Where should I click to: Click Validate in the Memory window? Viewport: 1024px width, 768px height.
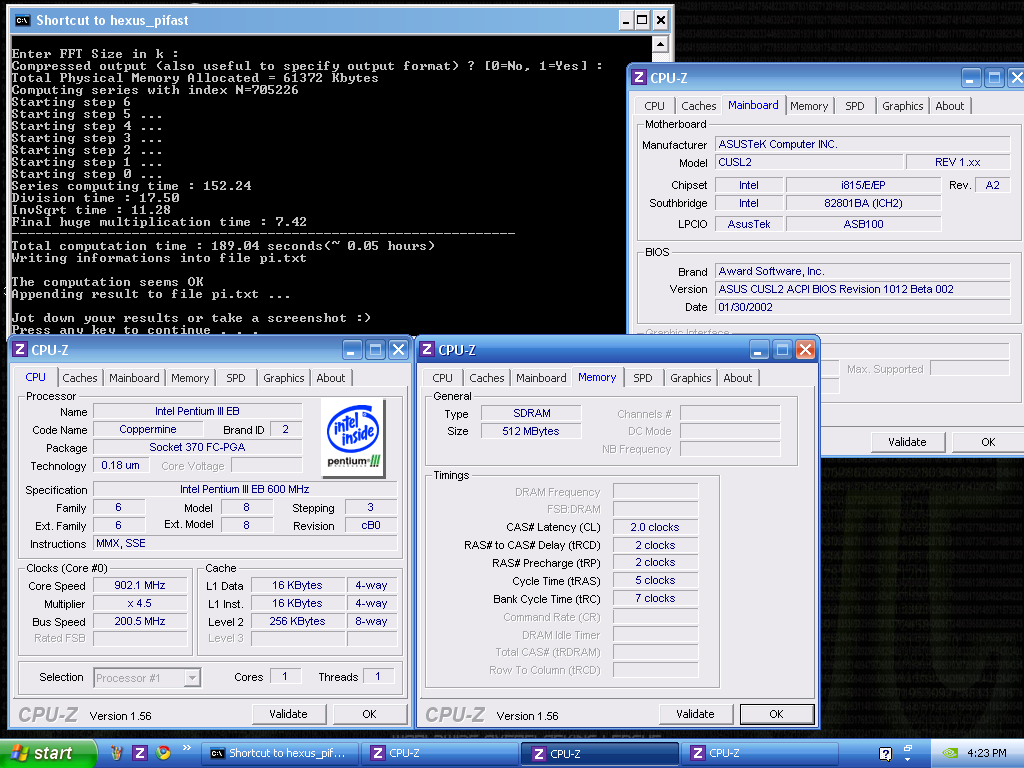point(696,714)
